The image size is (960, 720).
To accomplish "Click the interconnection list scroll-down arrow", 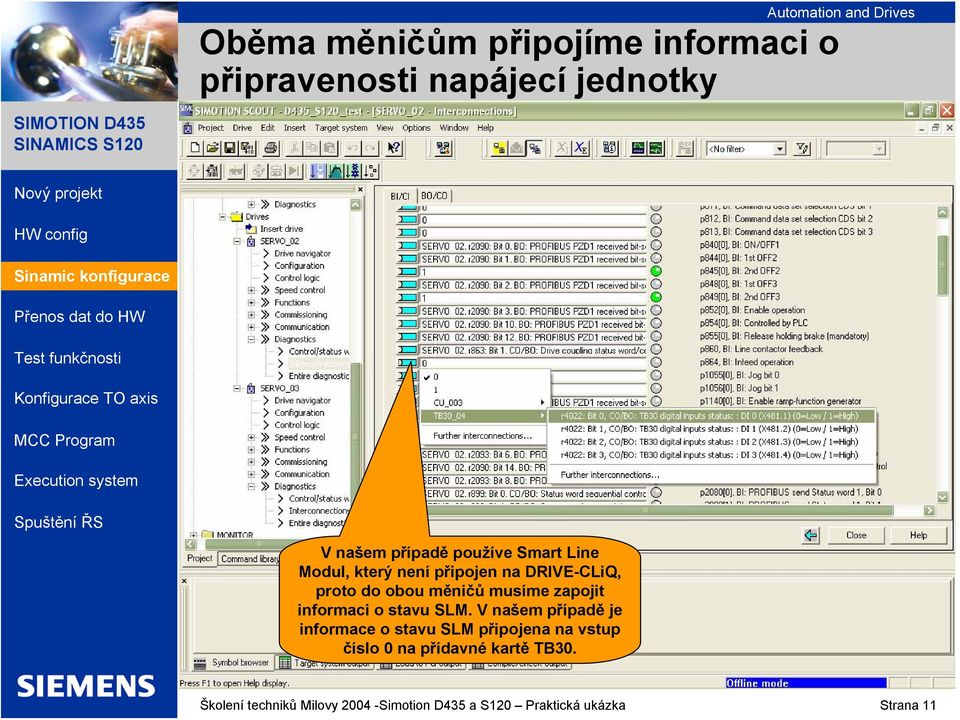I will [x=942, y=497].
